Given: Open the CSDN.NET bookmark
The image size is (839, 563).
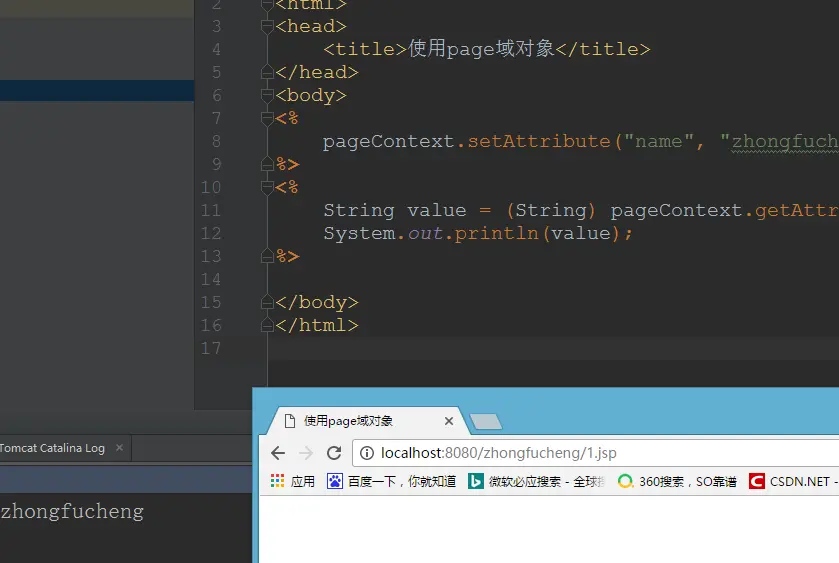Looking at the screenshot, I should (x=793, y=481).
